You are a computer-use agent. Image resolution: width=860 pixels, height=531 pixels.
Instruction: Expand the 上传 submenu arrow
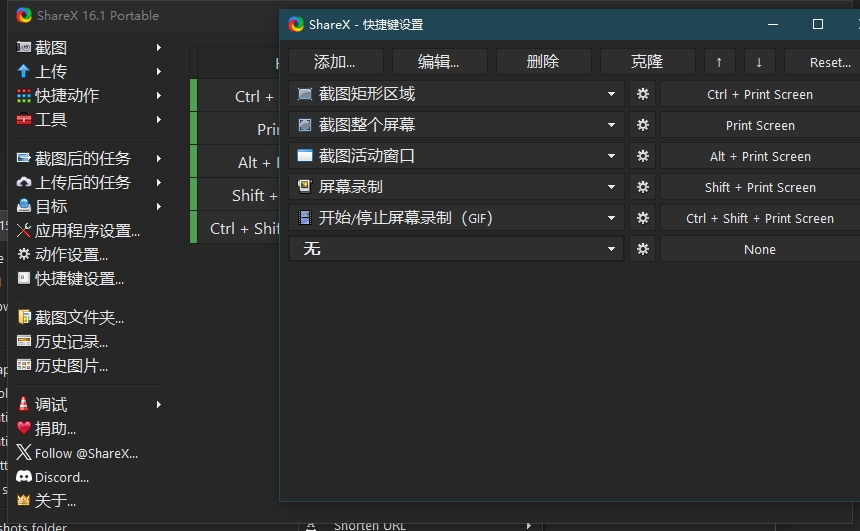pos(159,71)
